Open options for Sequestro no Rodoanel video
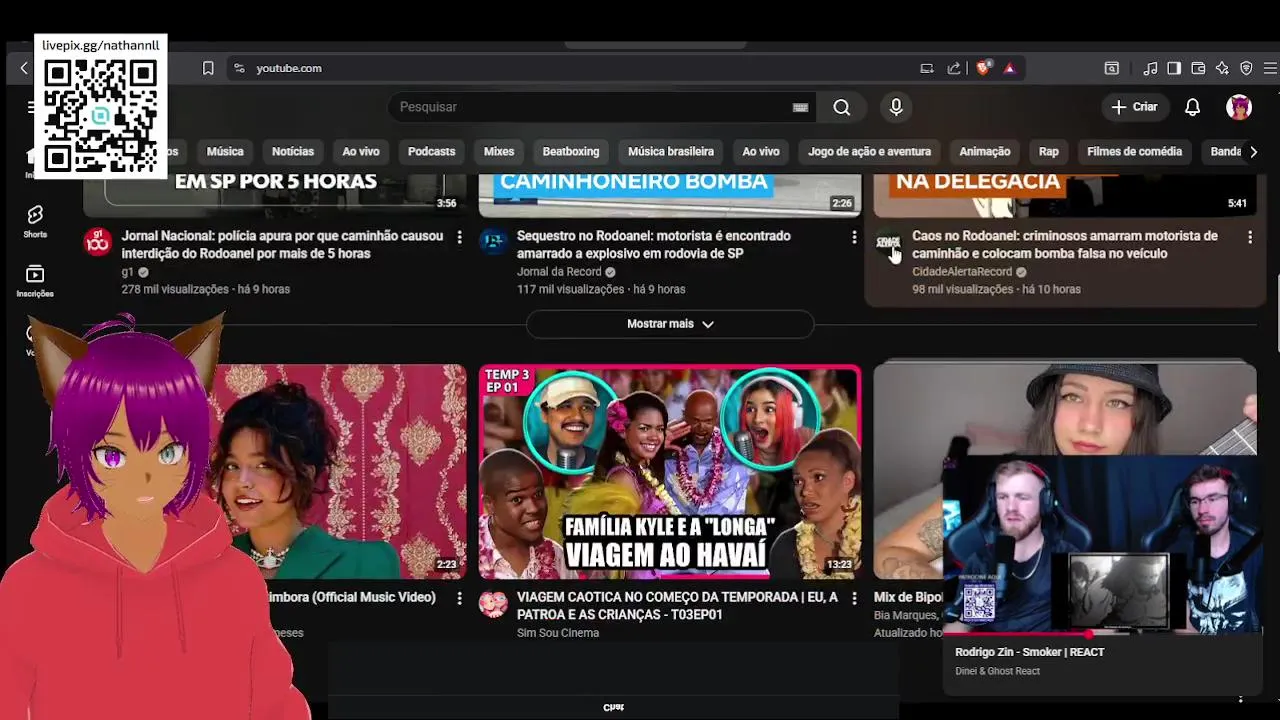 point(854,237)
